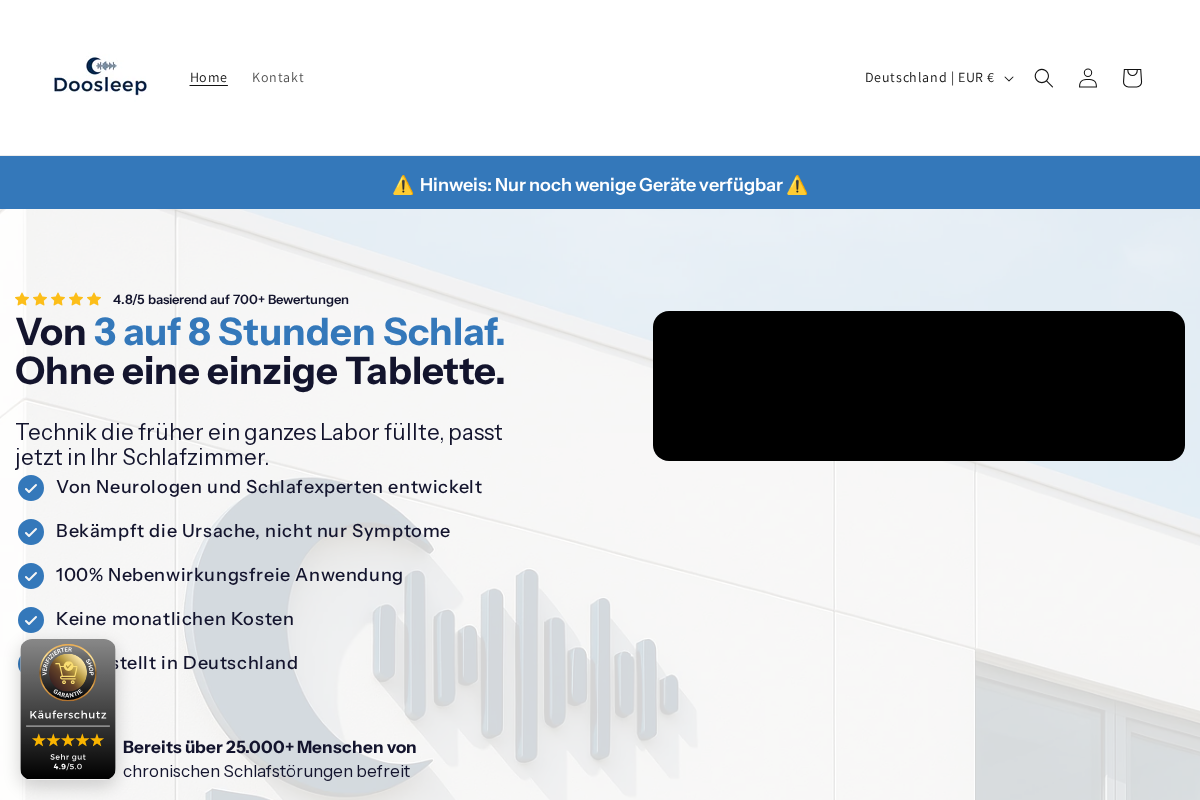Image resolution: width=1200 pixels, height=800 pixels.
Task: Click the gold star rating icons
Action: (x=57, y=299)
